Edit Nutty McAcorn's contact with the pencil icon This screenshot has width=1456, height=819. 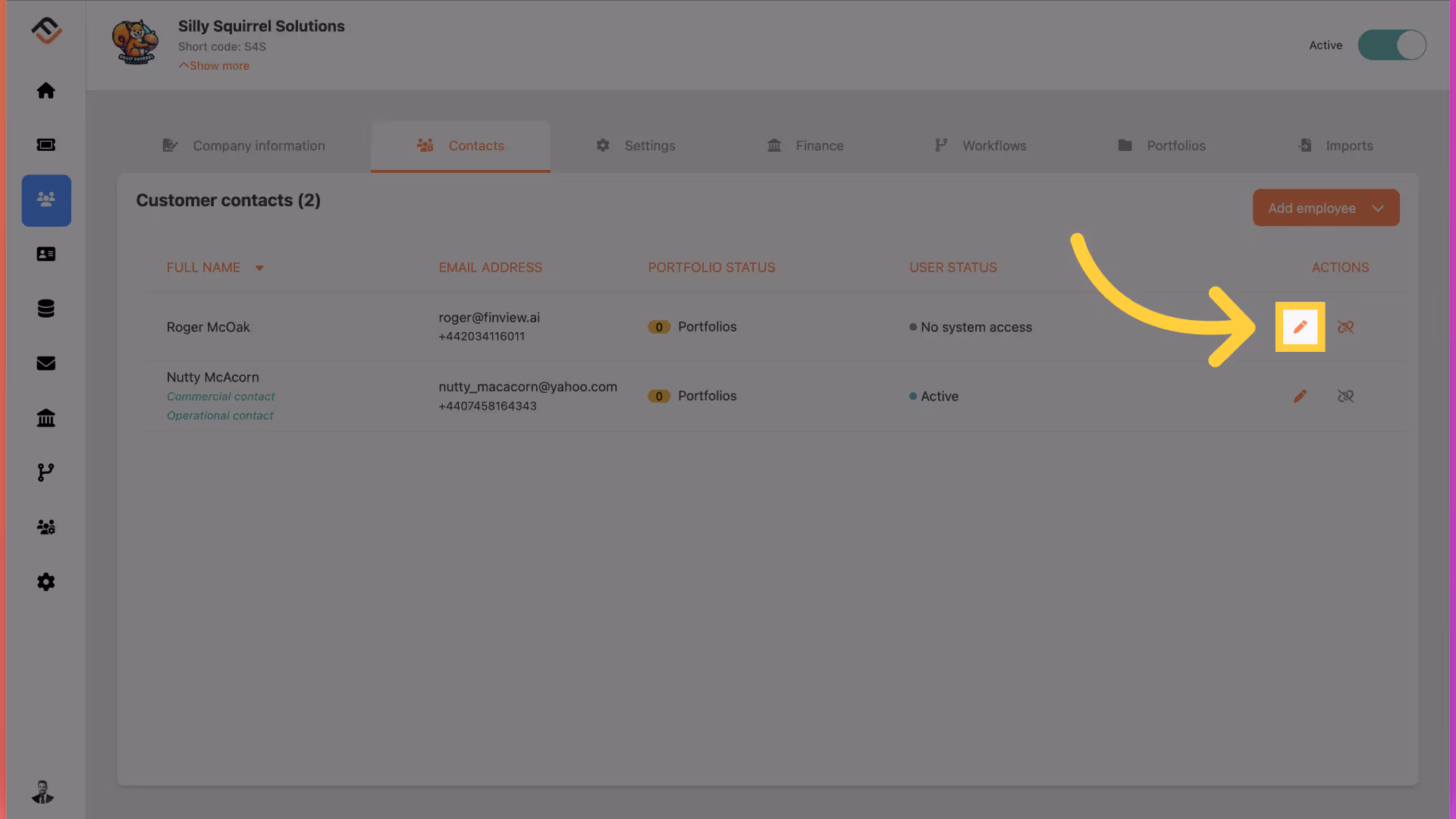coord(1300,396)
